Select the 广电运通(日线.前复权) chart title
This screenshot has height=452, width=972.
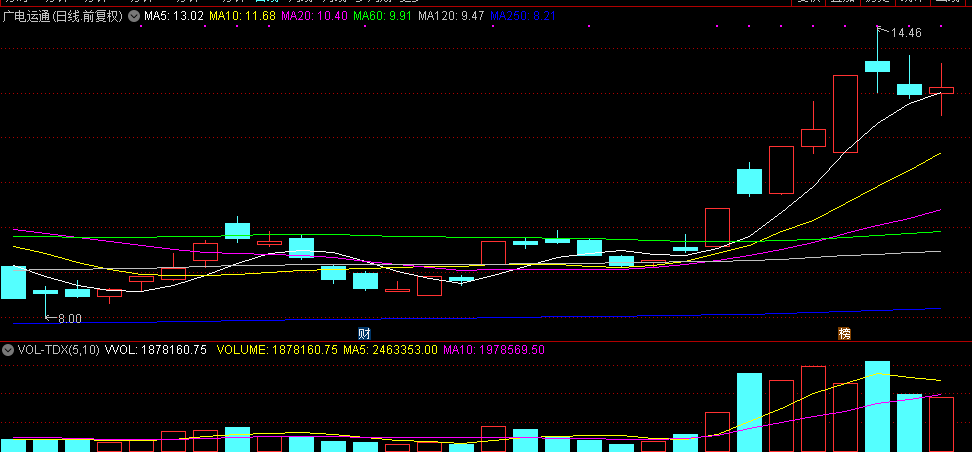(63, 16)
